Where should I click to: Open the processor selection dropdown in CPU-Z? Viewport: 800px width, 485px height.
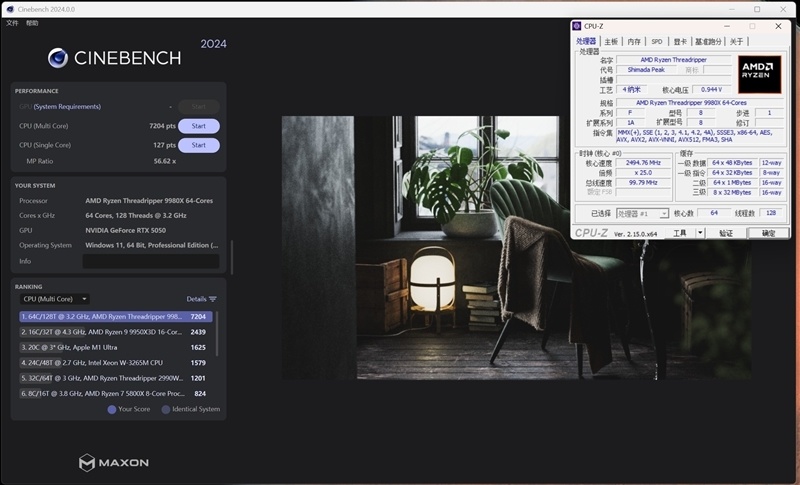[642, 213]
